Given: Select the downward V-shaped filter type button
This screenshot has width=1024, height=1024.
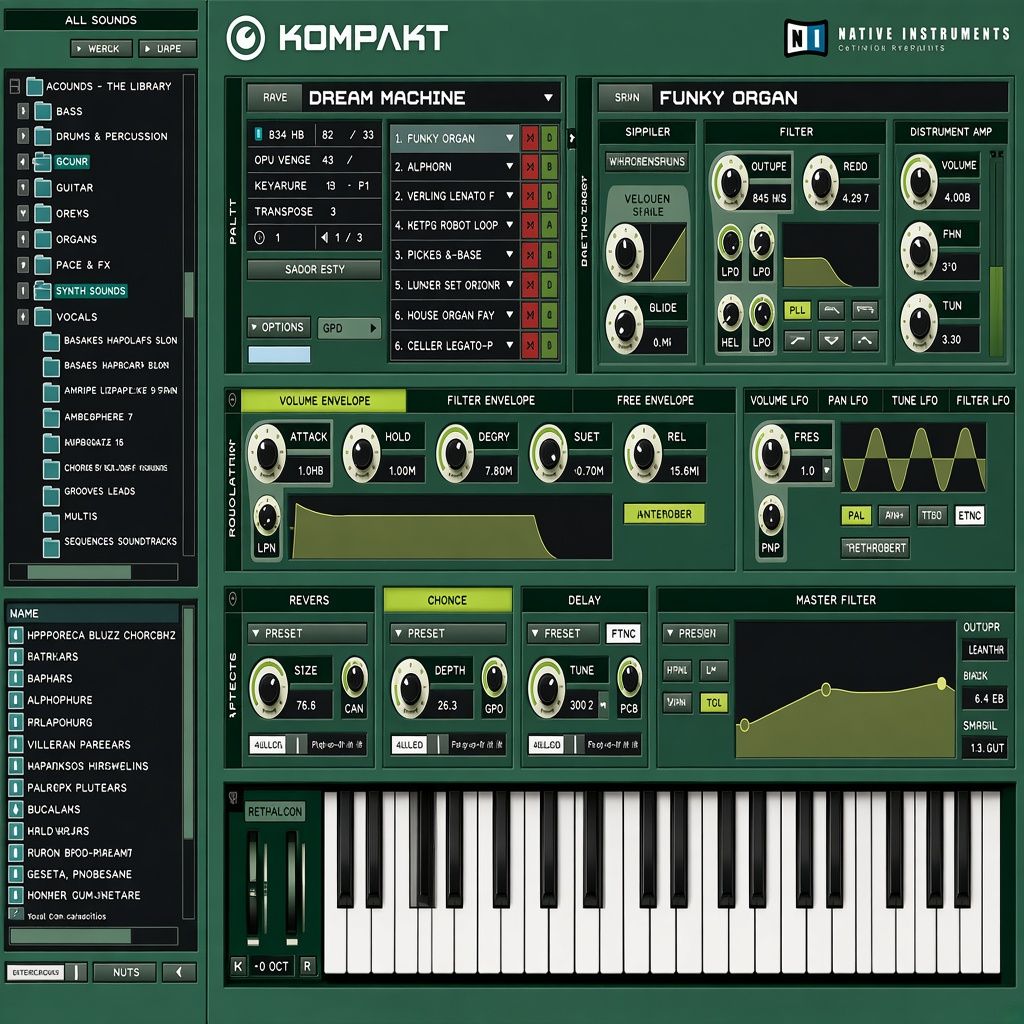Looking at the screenshot, I should point(831,340).
